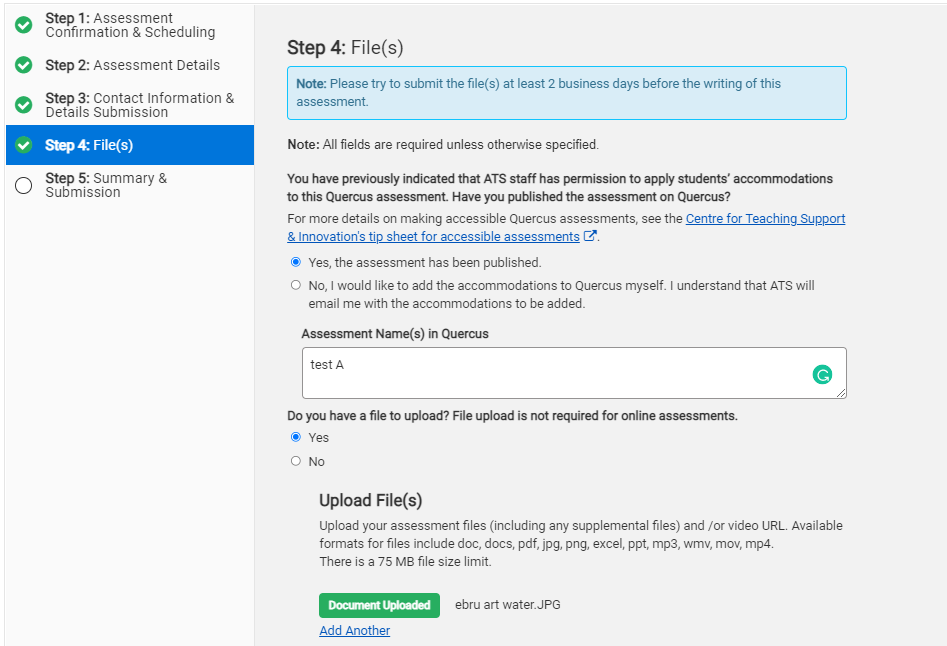Click the Document Uploaded button
Image resolution: width=947 pixels, height=646 pixels.
[x=379, y=605]
